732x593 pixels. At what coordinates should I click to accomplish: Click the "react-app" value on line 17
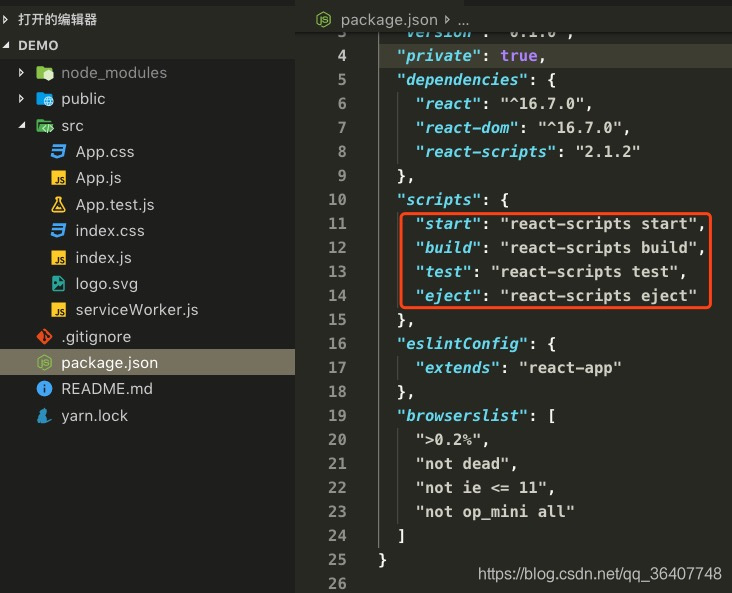[570, 368]
